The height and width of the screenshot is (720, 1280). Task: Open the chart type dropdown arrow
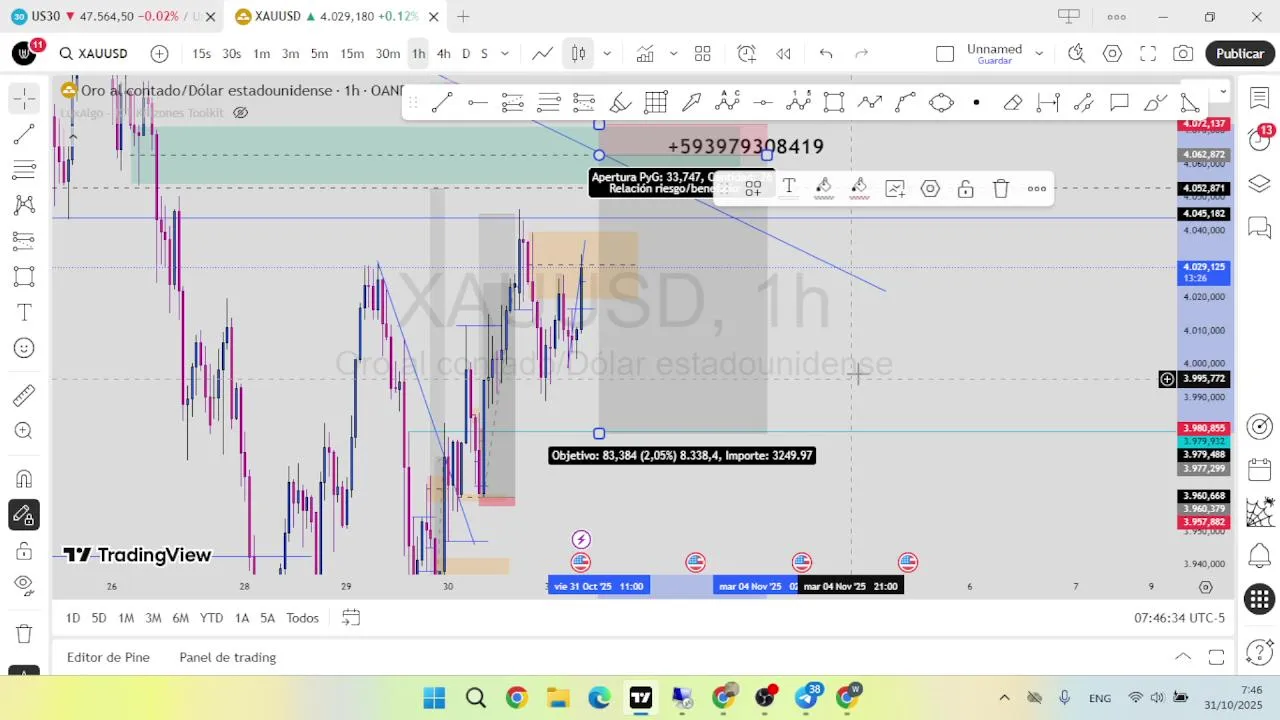tap(606, 54)
